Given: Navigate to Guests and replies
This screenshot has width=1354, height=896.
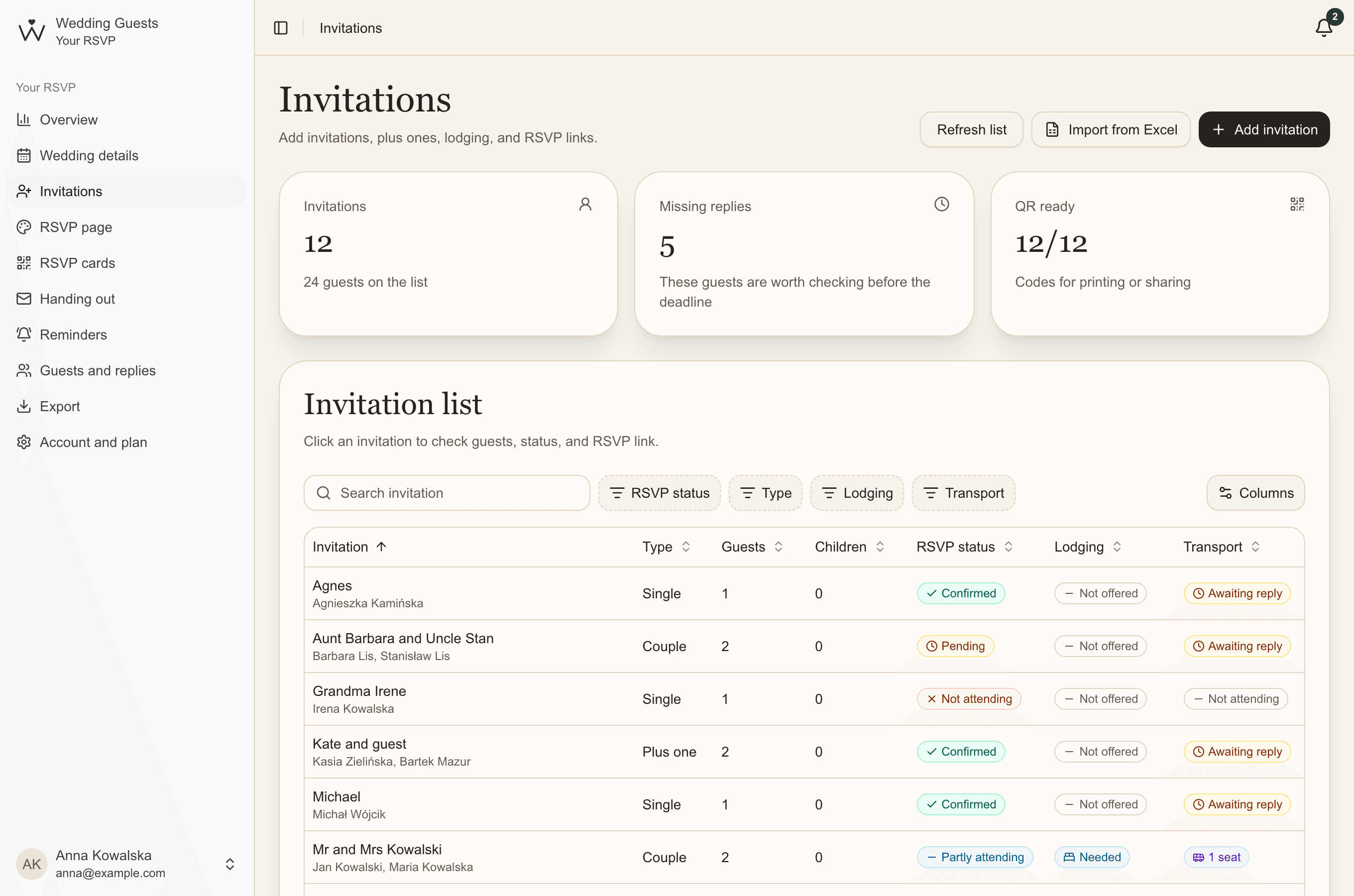Looking at the screenshot, I should 127,370.
